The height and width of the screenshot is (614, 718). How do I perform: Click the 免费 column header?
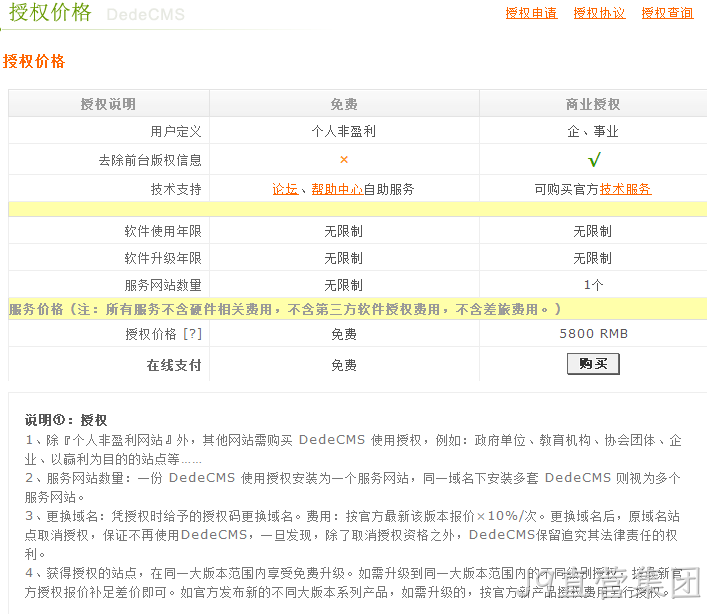[344, 104]
